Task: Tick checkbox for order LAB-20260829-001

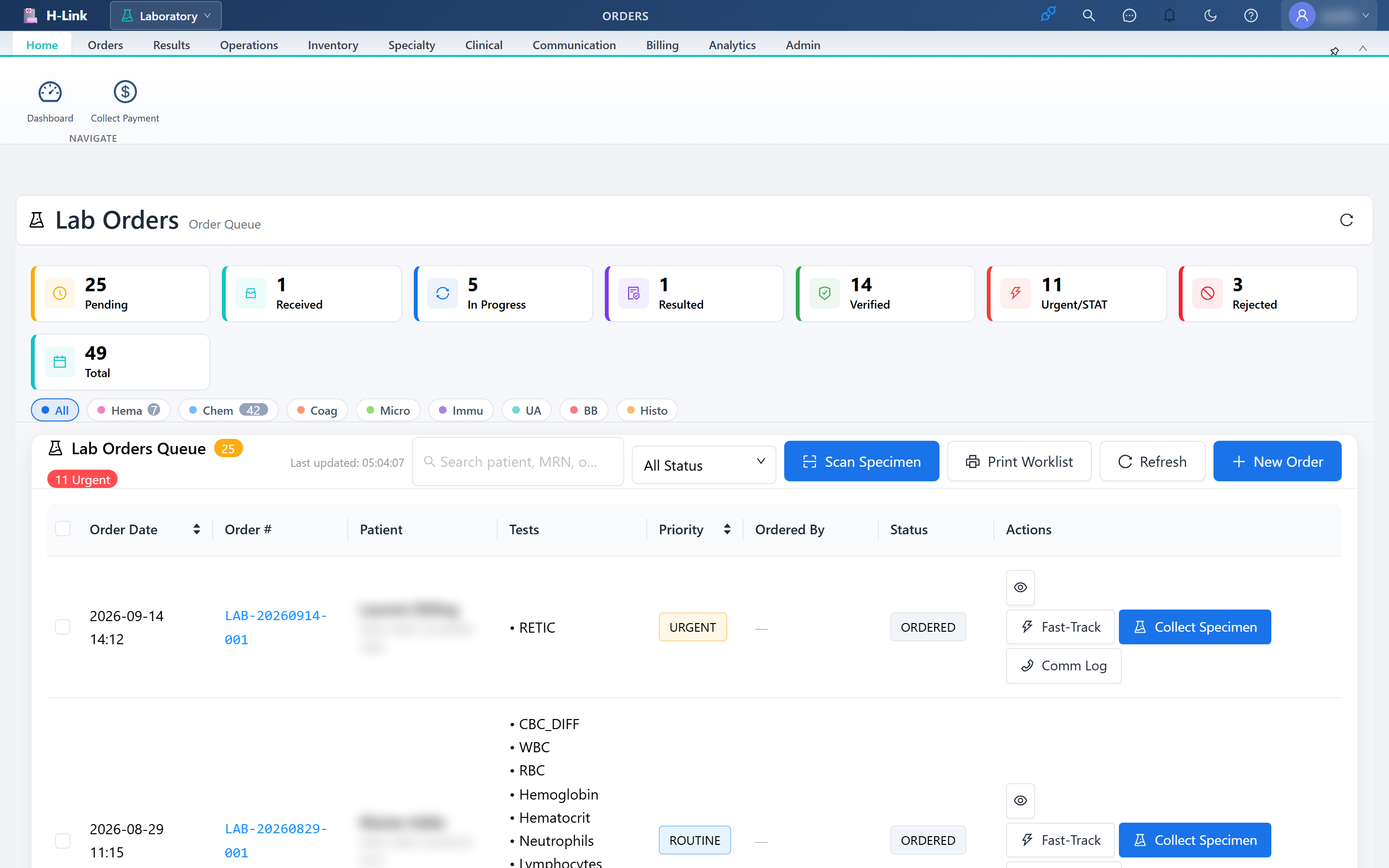Action: 63,841
